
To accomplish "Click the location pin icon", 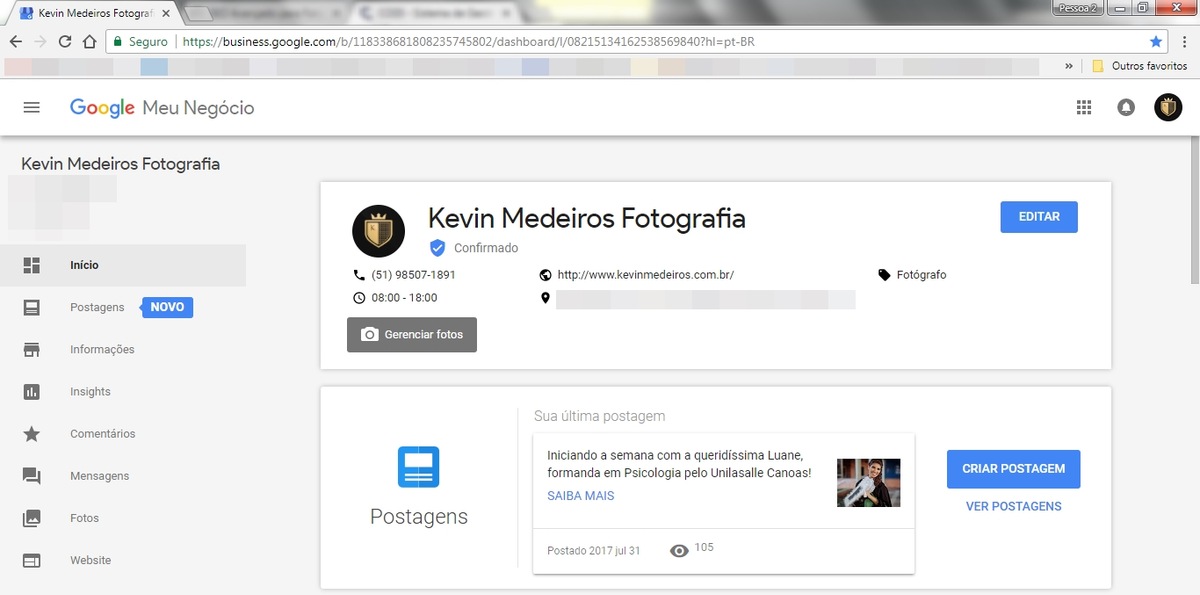I will click(x=545, y=298).
